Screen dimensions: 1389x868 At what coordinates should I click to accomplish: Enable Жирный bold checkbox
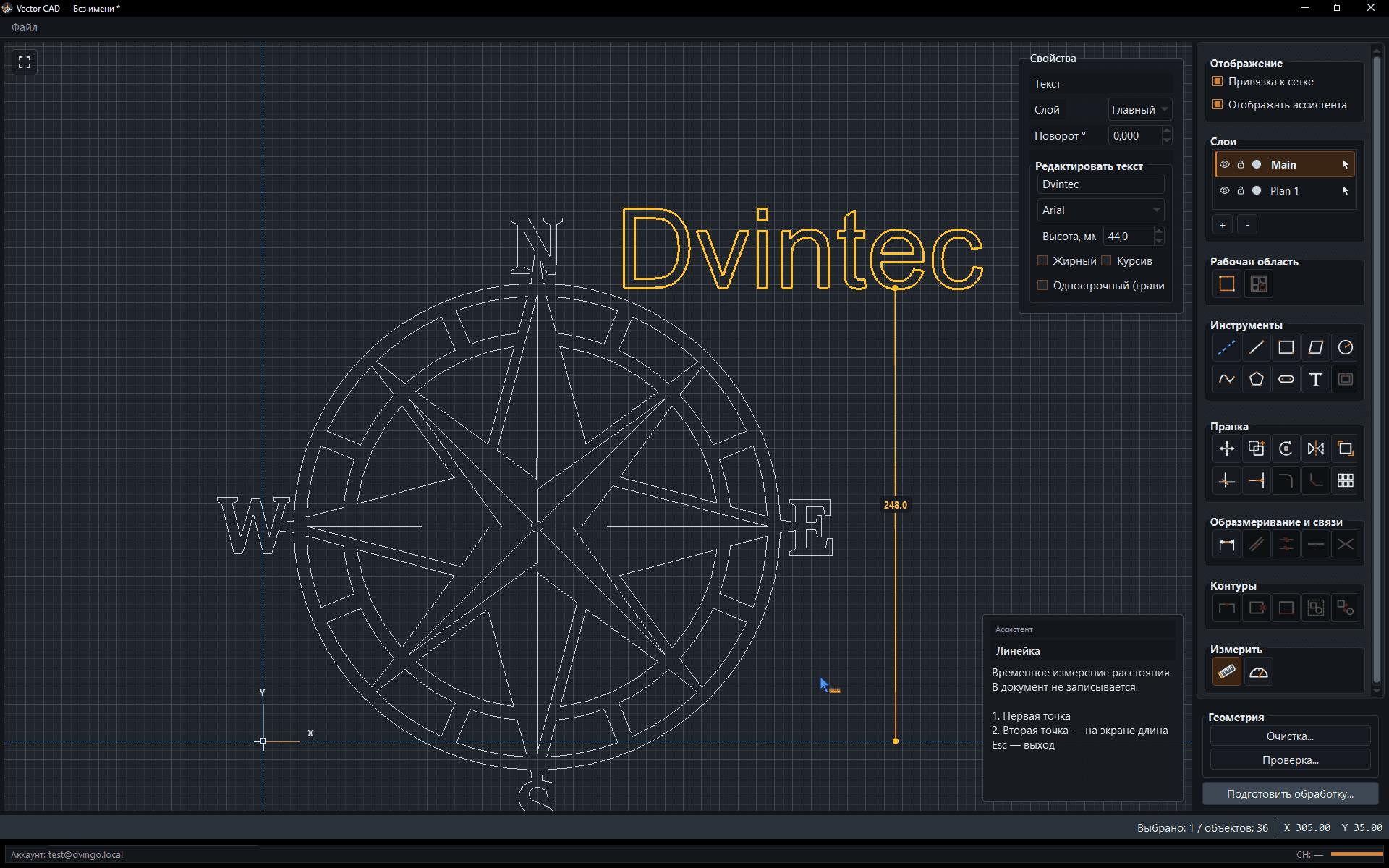click(x=1042, y=261)
